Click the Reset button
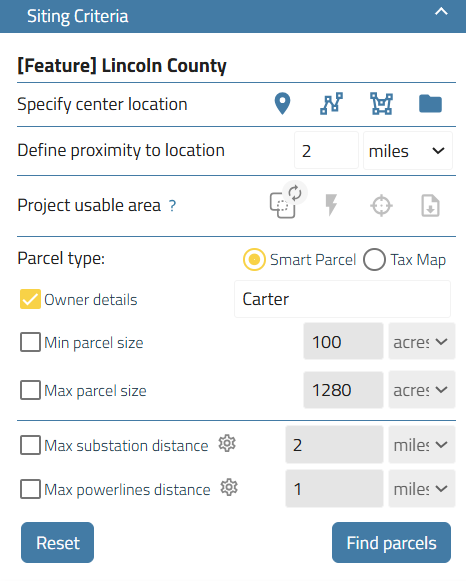 pyautogui.click(x=57, y=543)
